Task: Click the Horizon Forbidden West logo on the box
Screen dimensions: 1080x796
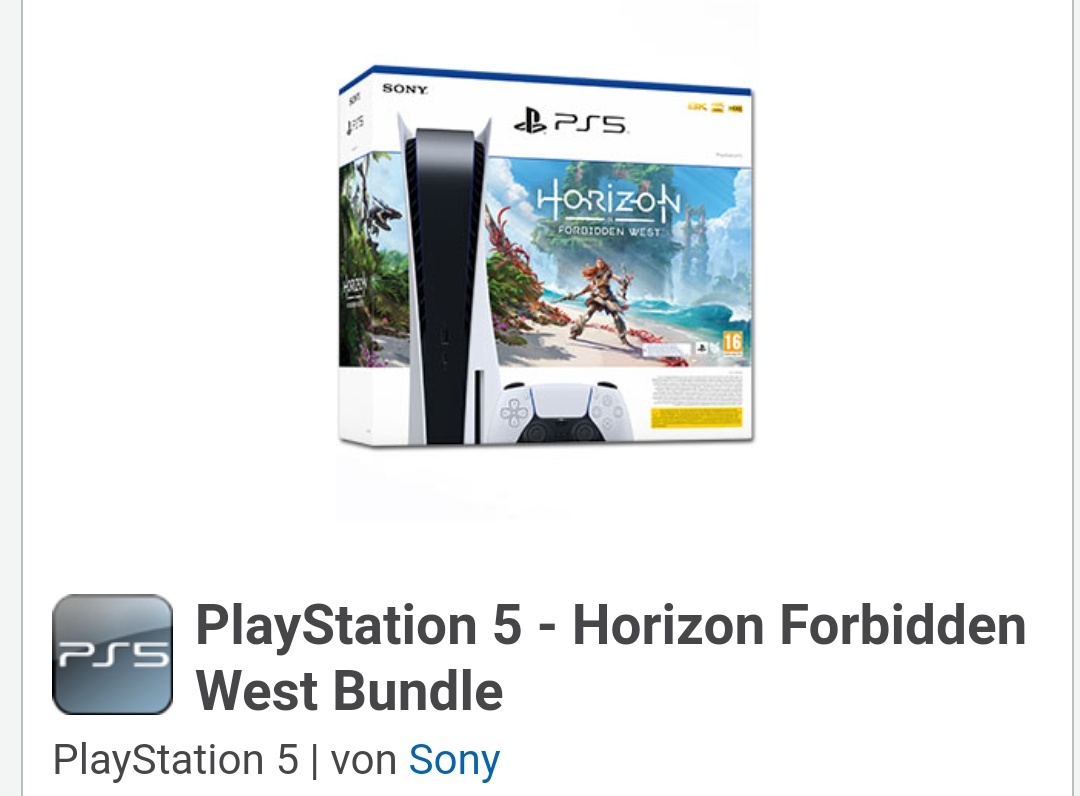Action: (x=608, y=210)
